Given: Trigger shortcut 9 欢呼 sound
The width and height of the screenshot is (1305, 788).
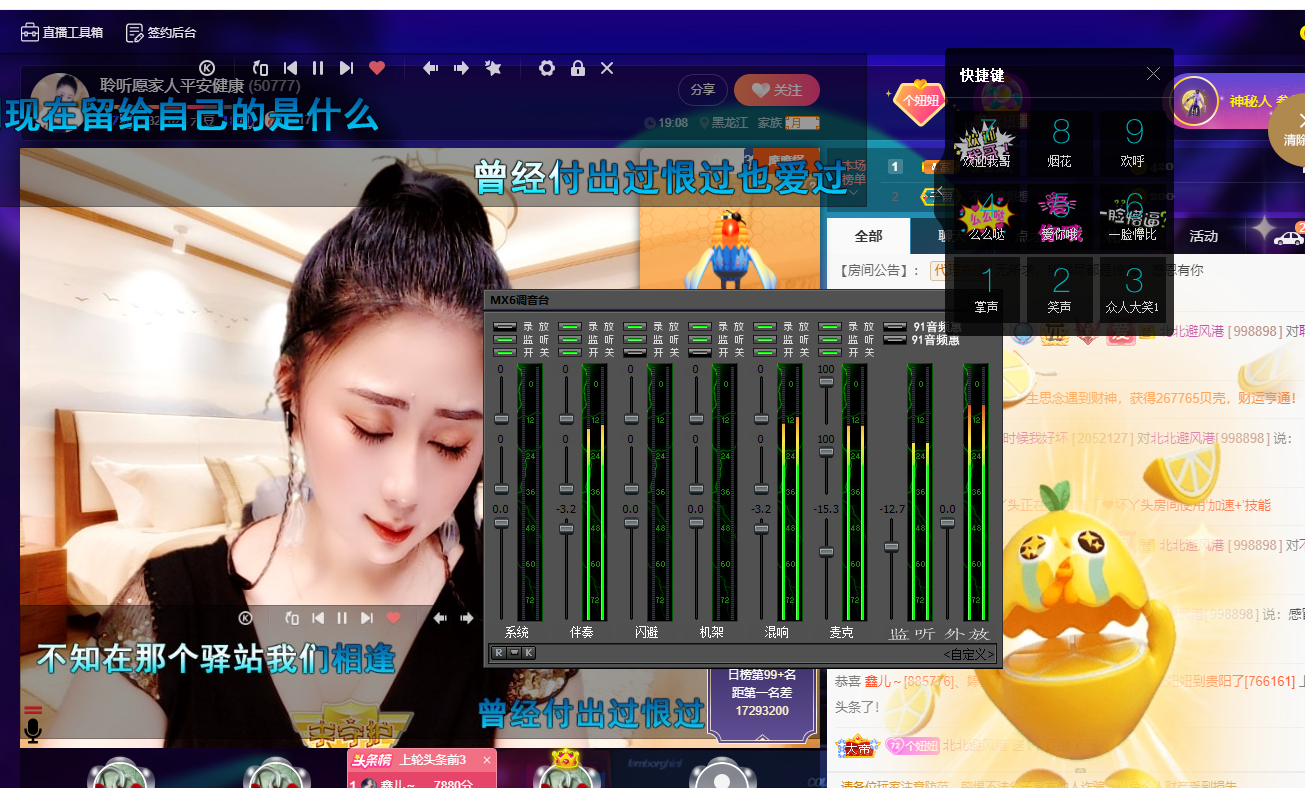Looking at the screenshot, I should point(1133,144).
